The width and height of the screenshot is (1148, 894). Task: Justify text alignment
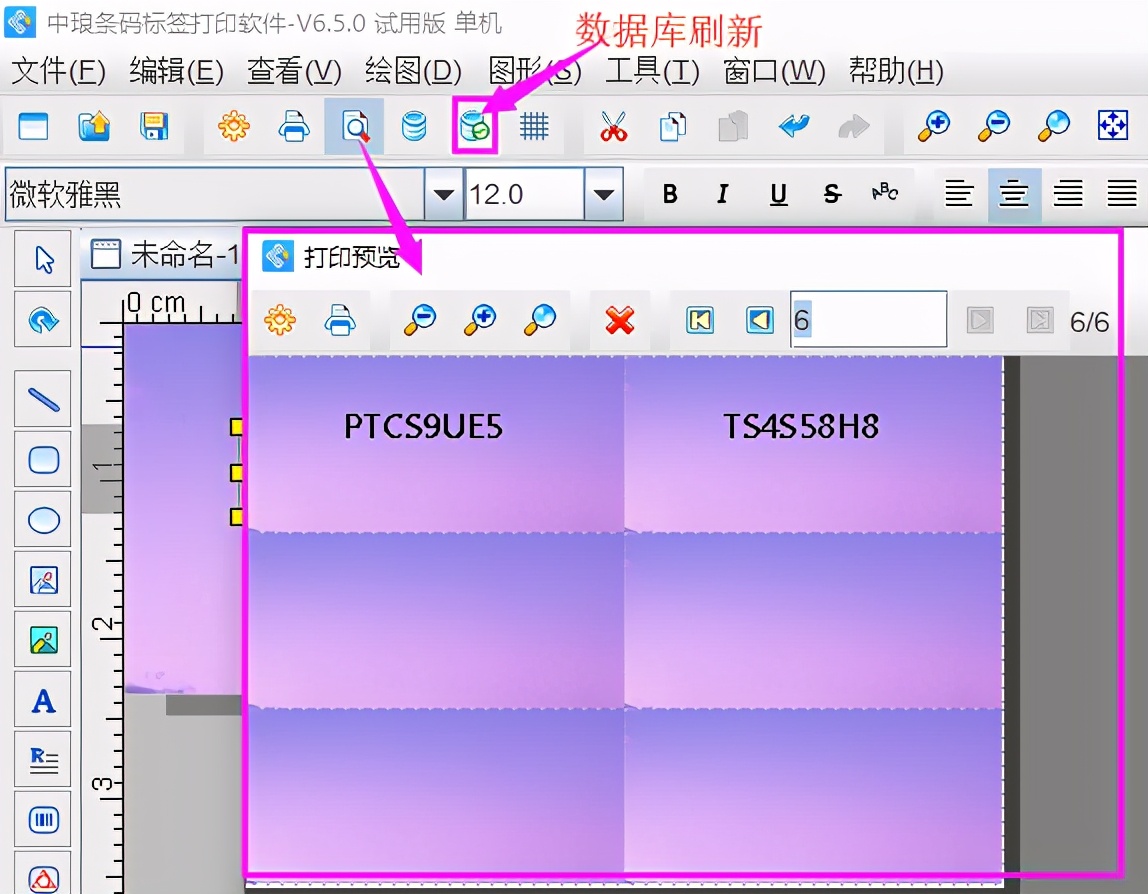click(x=1122, y=194)
